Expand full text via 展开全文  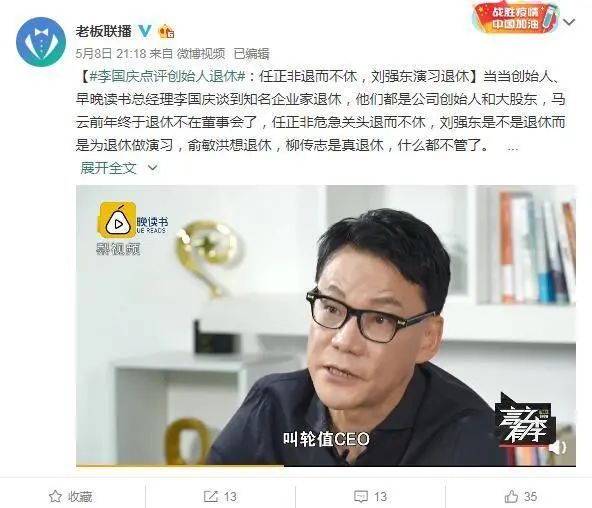tap(108, 168)
